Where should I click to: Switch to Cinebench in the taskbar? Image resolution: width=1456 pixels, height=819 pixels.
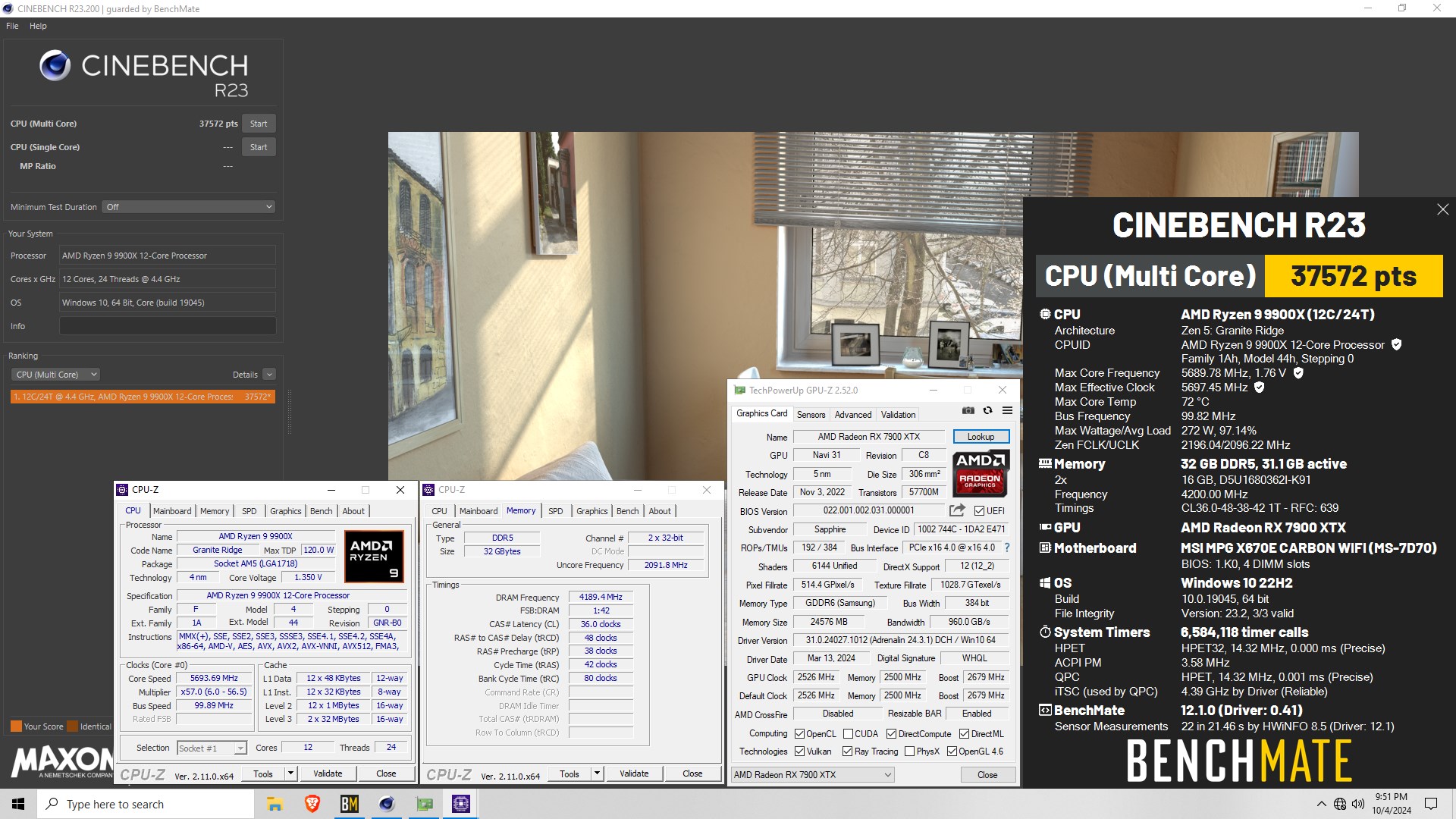[x=387, y=804]
